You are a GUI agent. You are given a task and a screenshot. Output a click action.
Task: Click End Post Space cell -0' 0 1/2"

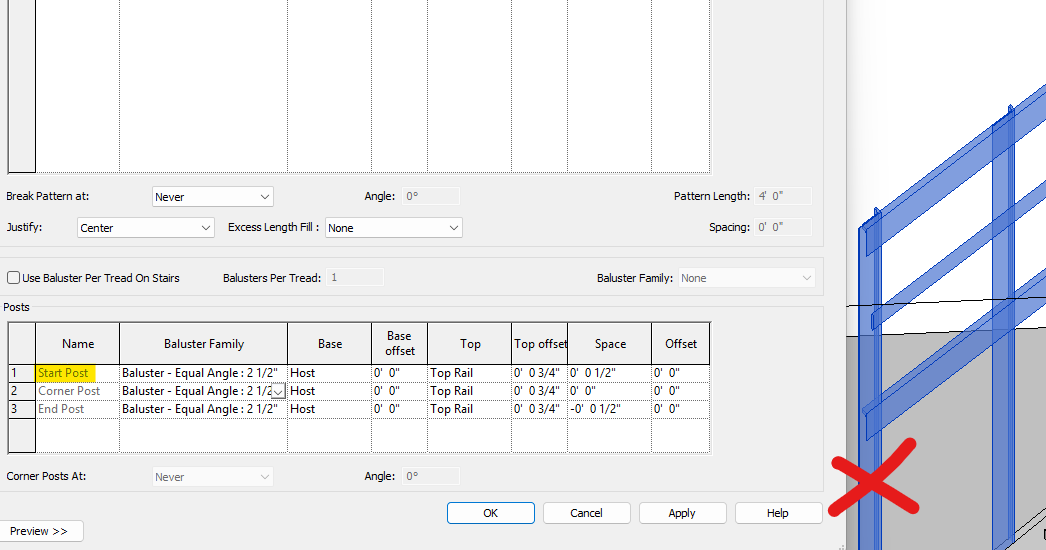click(610, 409)
